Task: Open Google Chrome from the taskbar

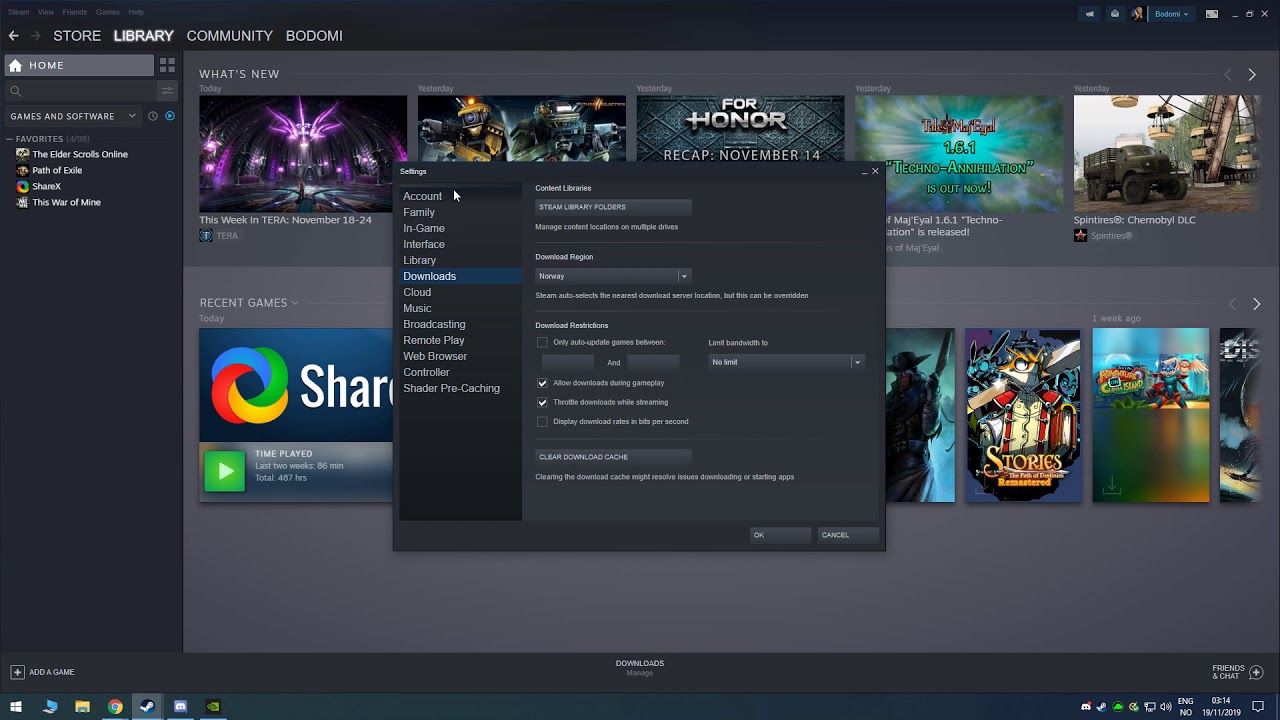Action: (x=115, y=707)
